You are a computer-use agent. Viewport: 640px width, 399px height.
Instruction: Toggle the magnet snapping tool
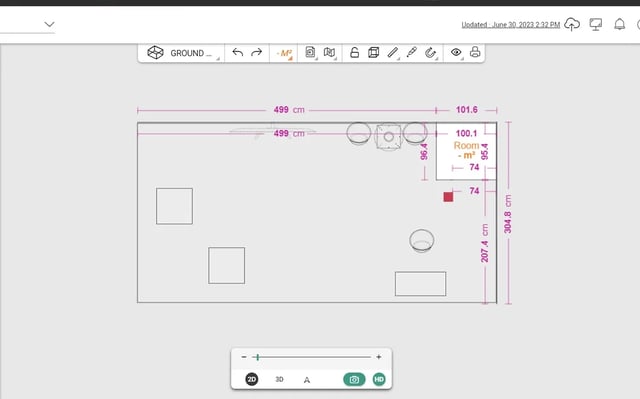(430, 53)
